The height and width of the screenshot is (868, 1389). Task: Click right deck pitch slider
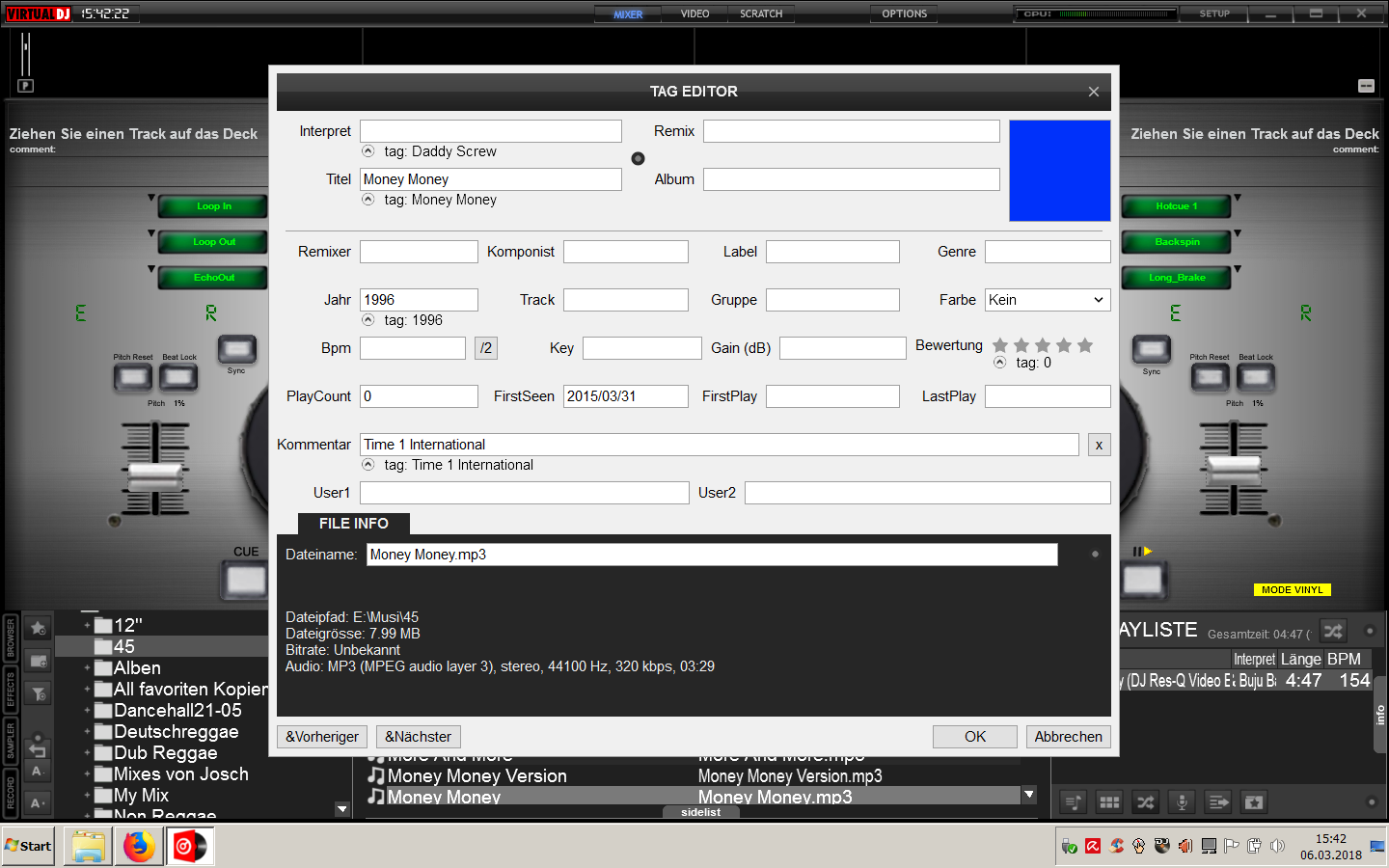pyautogui.click(x=1234, y=473)
